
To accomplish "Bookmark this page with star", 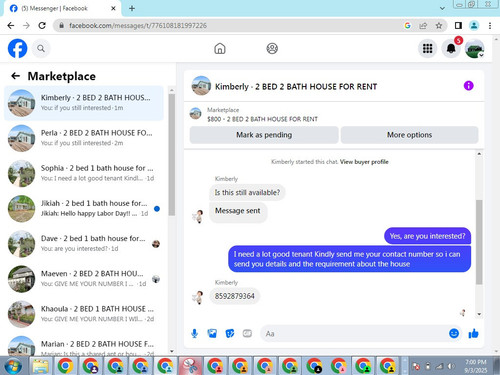I will point(439,25).
